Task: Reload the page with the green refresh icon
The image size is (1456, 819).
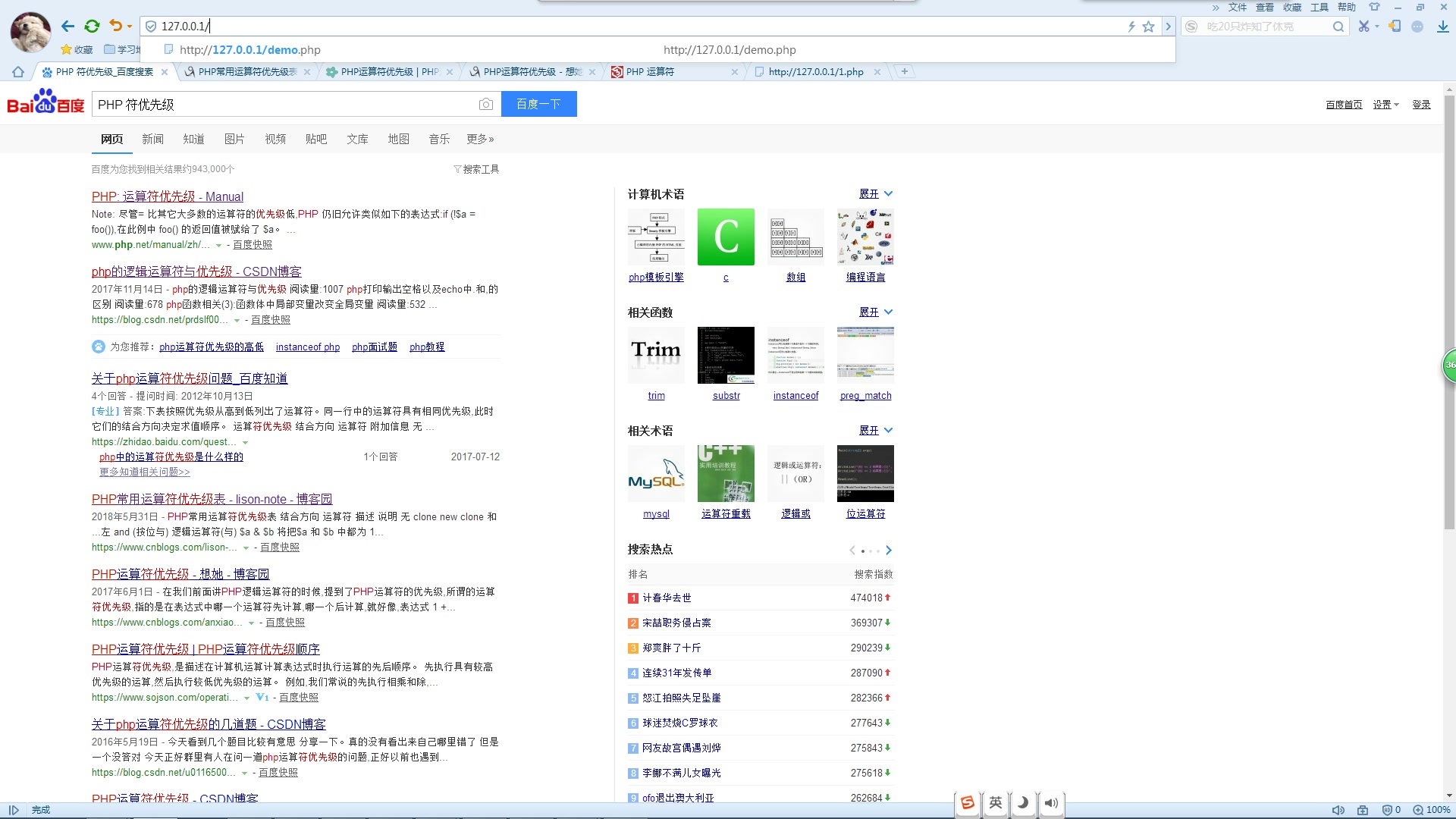Action: pyautogui.click(x=92, y=27)
